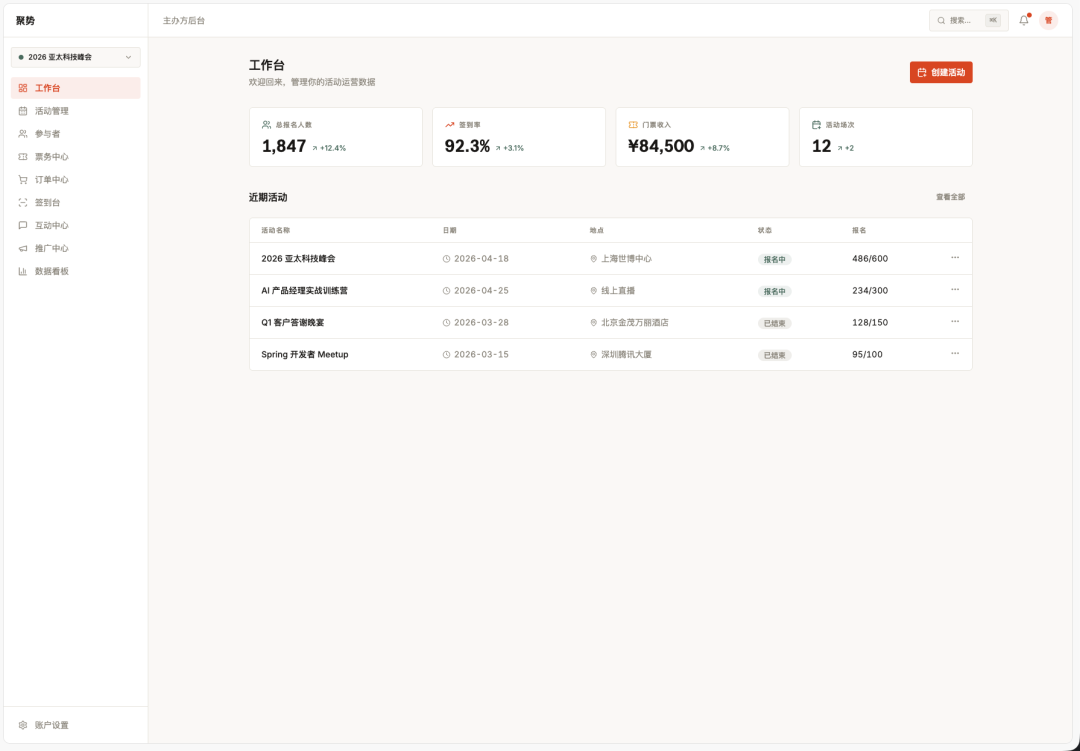Select the Spring 开发者 Meetup activity name

pyautogui.click(x=304, y=355)
